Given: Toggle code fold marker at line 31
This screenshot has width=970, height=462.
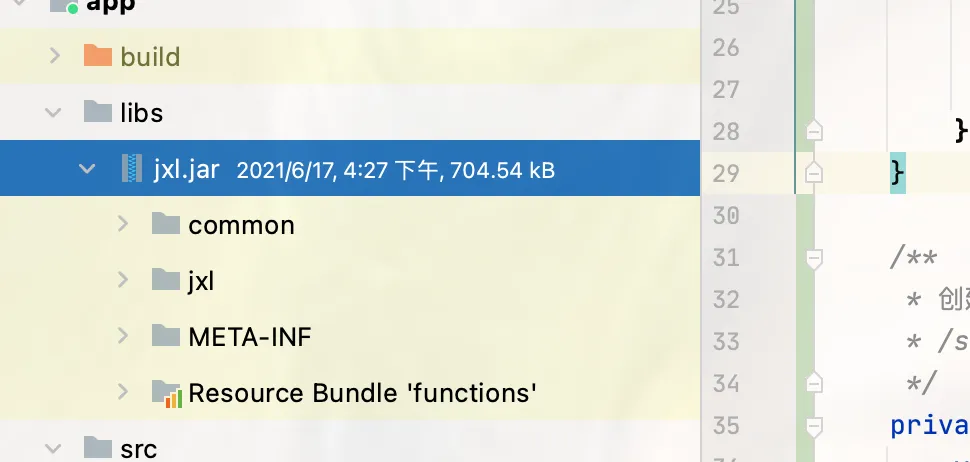Looking at the screenshot, I should 814,259.
